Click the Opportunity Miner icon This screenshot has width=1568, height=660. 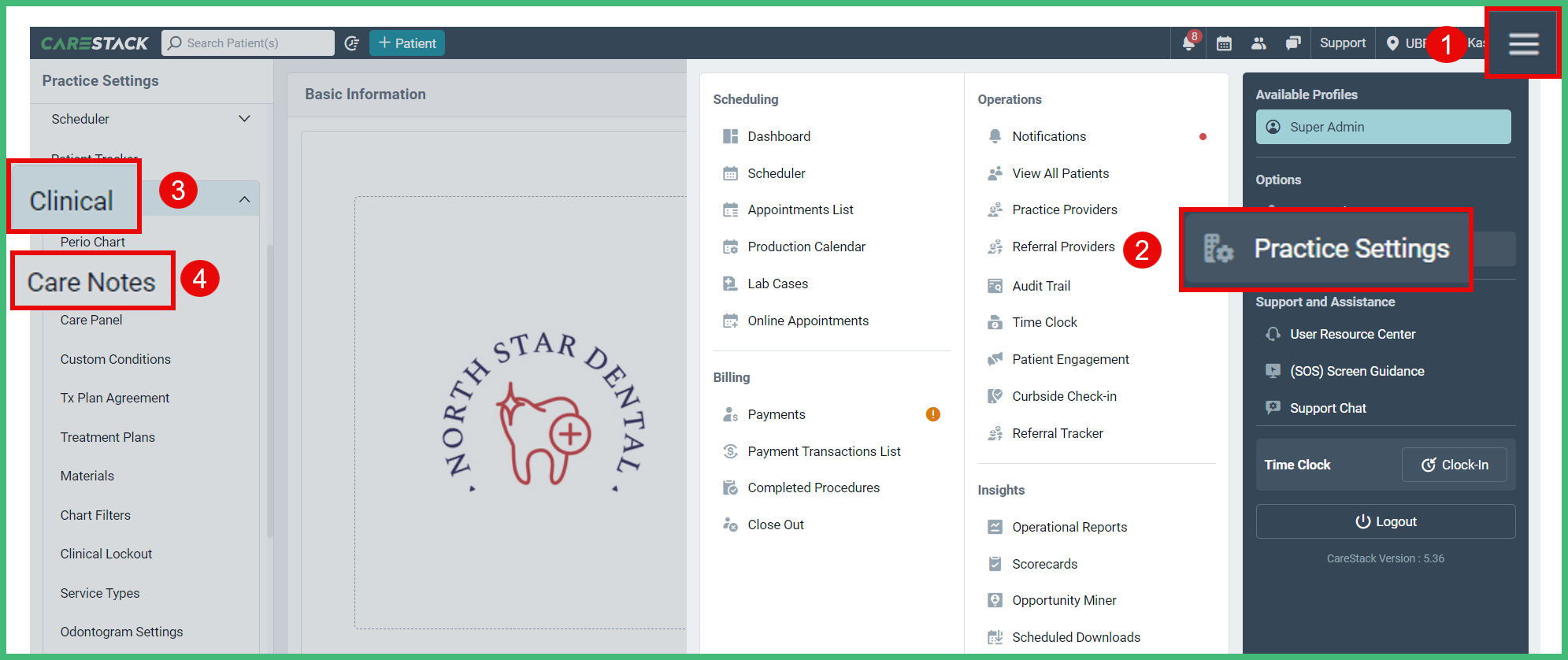click(995, 600)
